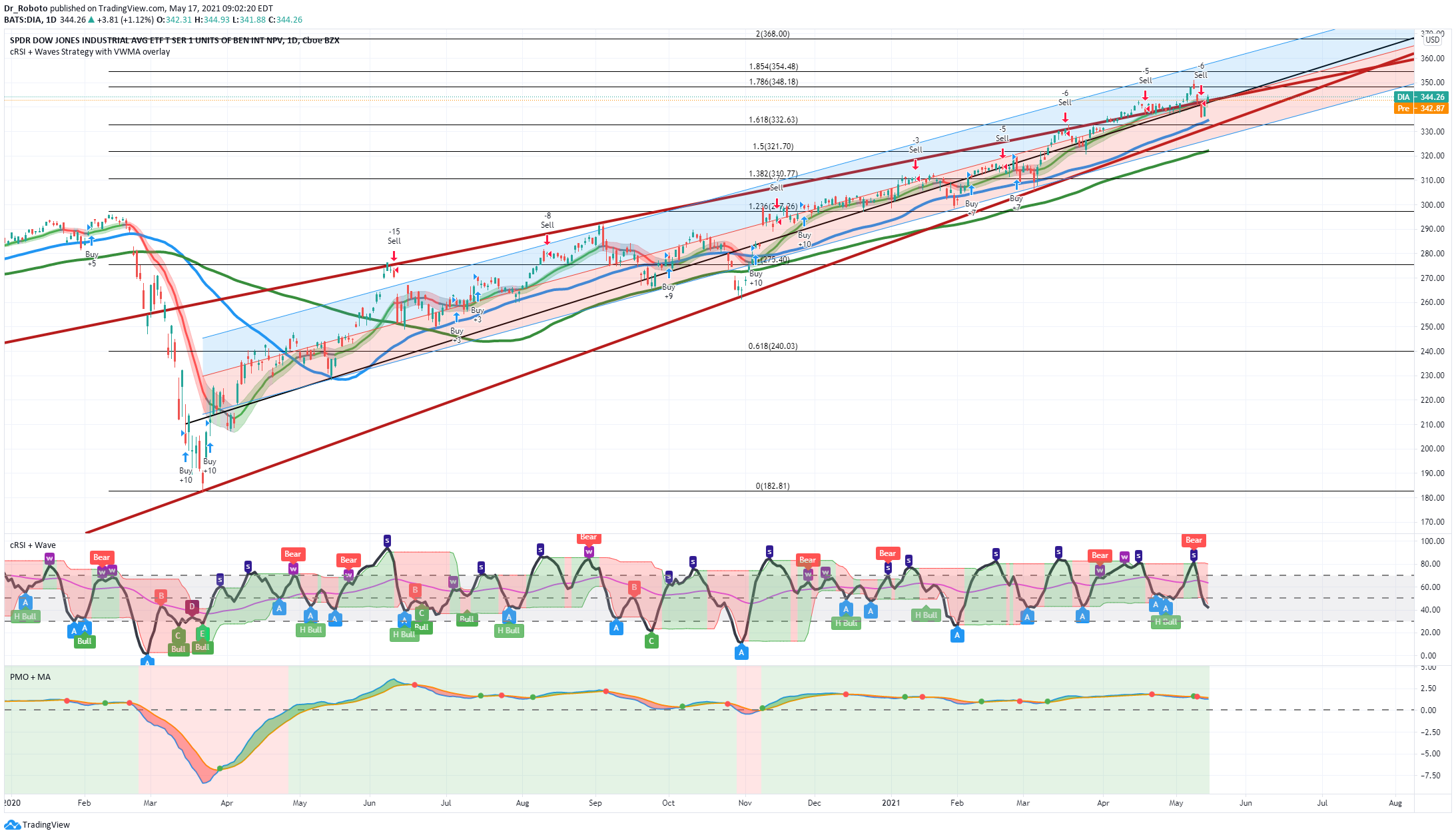Click the Buy +9 arrow near October
The height and width of the screenshot is (837, 1456).
[x=669, y=273]
